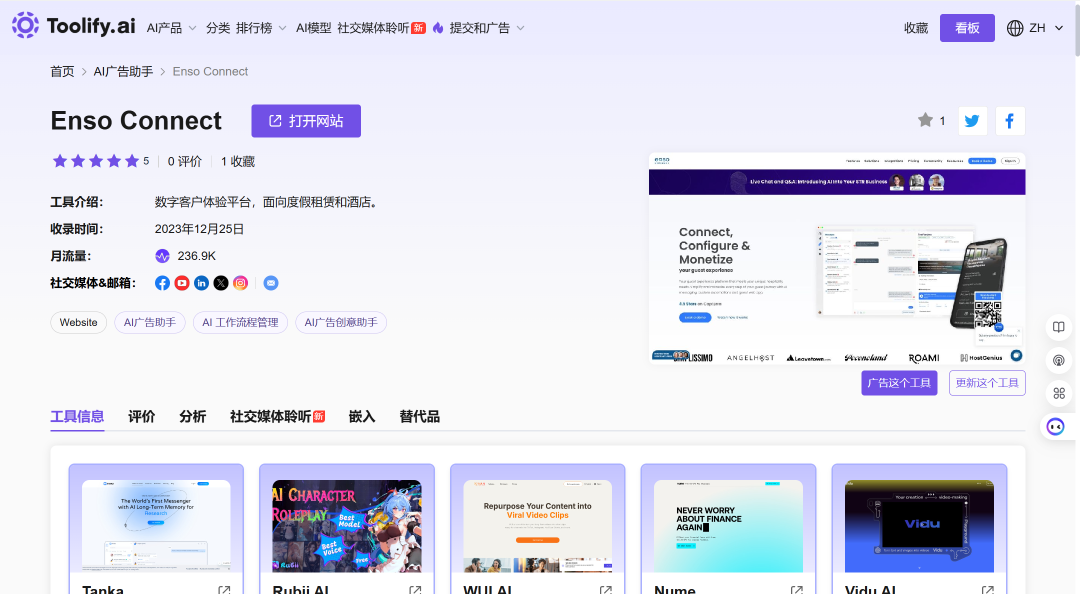The height and width of the screenshot is (594, 1080).
Task: Click the 1 收藏 count text
Action: (238, 161)
